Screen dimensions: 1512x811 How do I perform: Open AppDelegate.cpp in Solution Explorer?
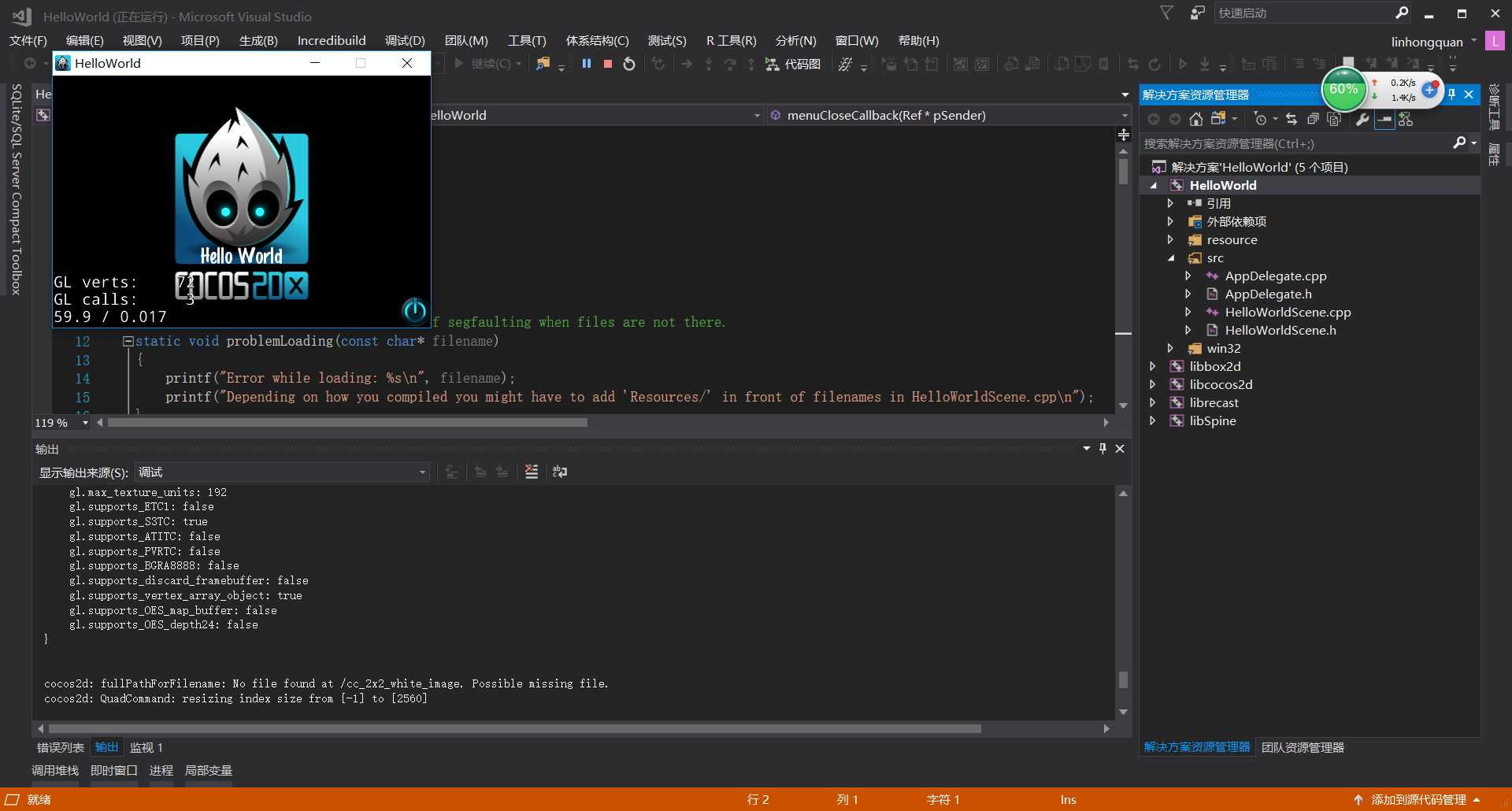point(1276,276)
